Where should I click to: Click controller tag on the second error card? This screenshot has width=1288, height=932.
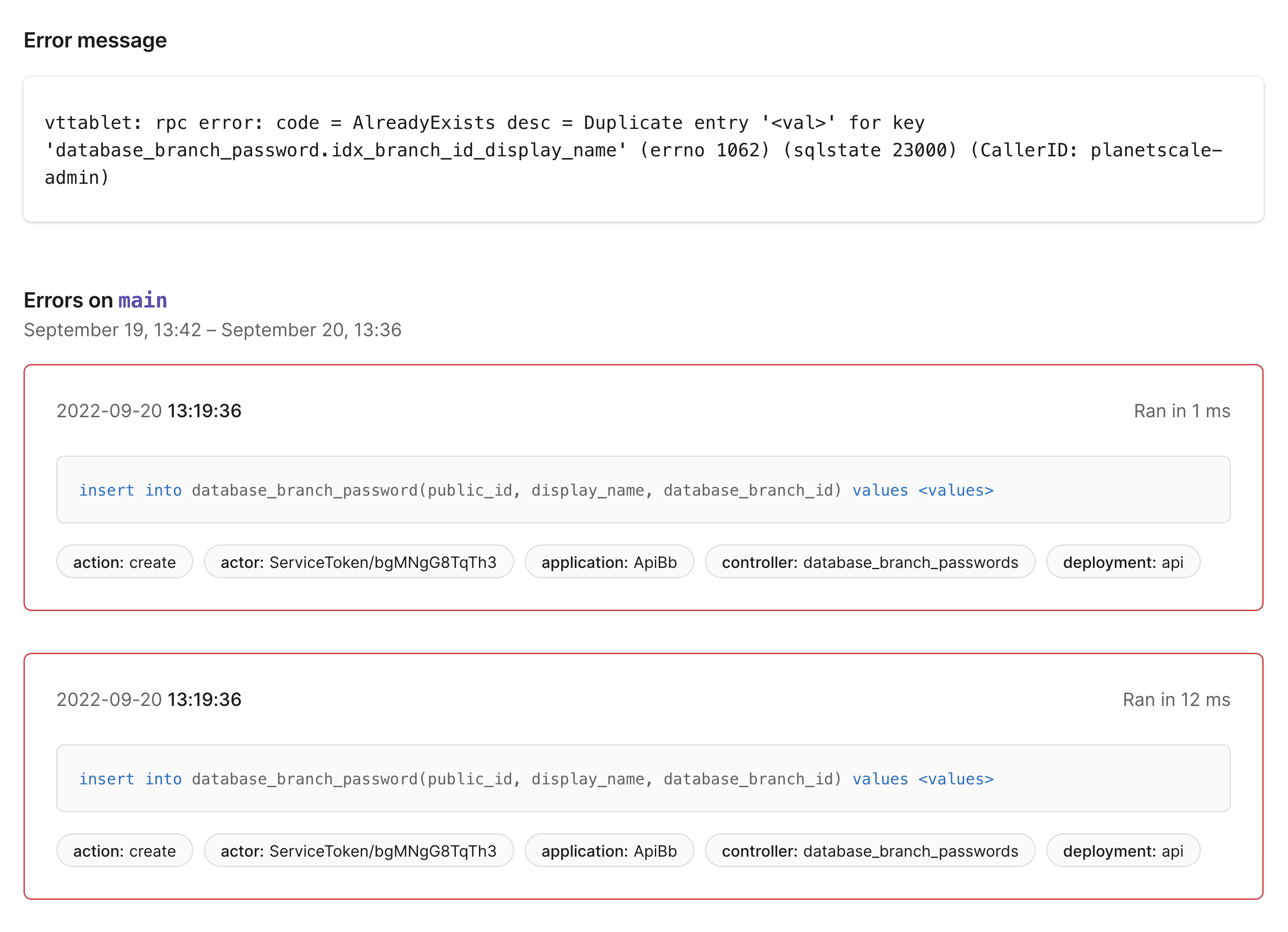click(x=870, y=851)
